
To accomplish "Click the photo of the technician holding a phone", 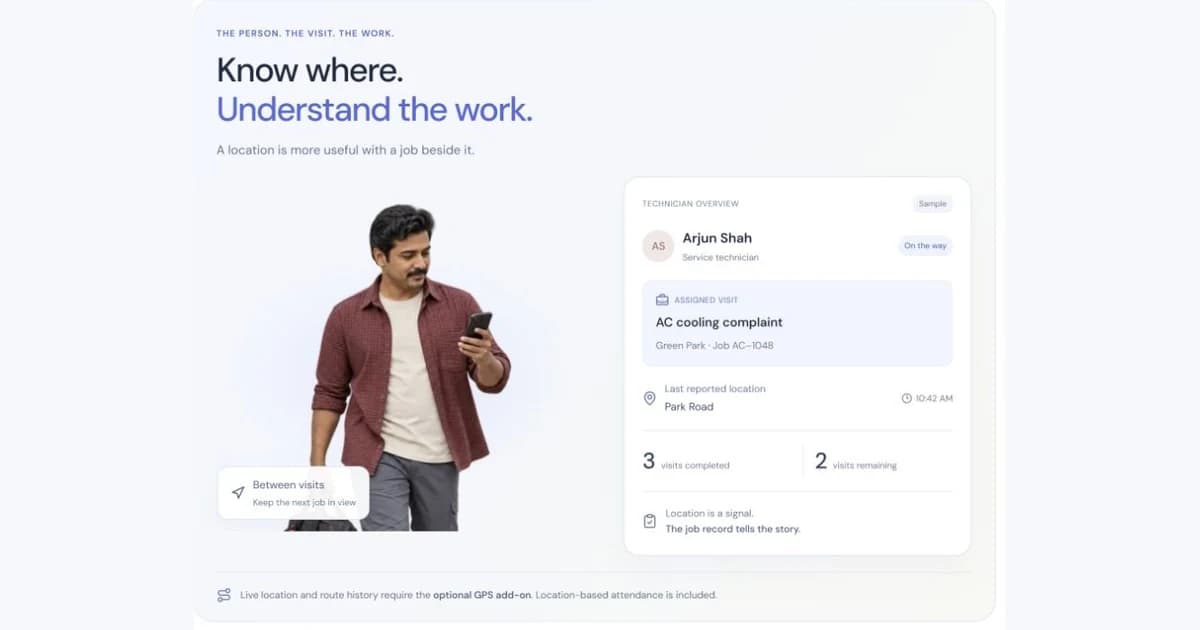I will point(409,368).
